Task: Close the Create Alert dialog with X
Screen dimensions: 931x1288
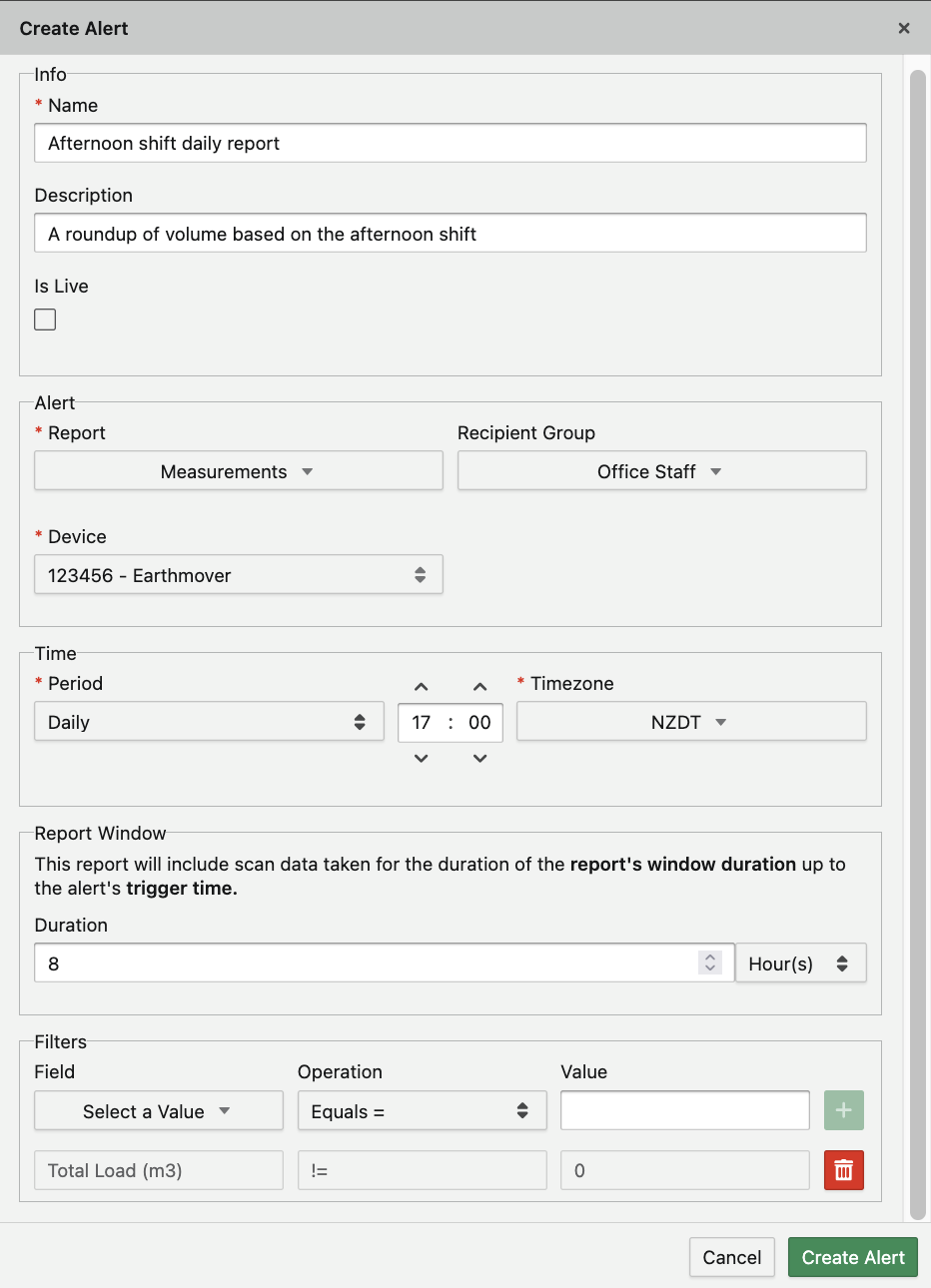Action: [904, 28]
